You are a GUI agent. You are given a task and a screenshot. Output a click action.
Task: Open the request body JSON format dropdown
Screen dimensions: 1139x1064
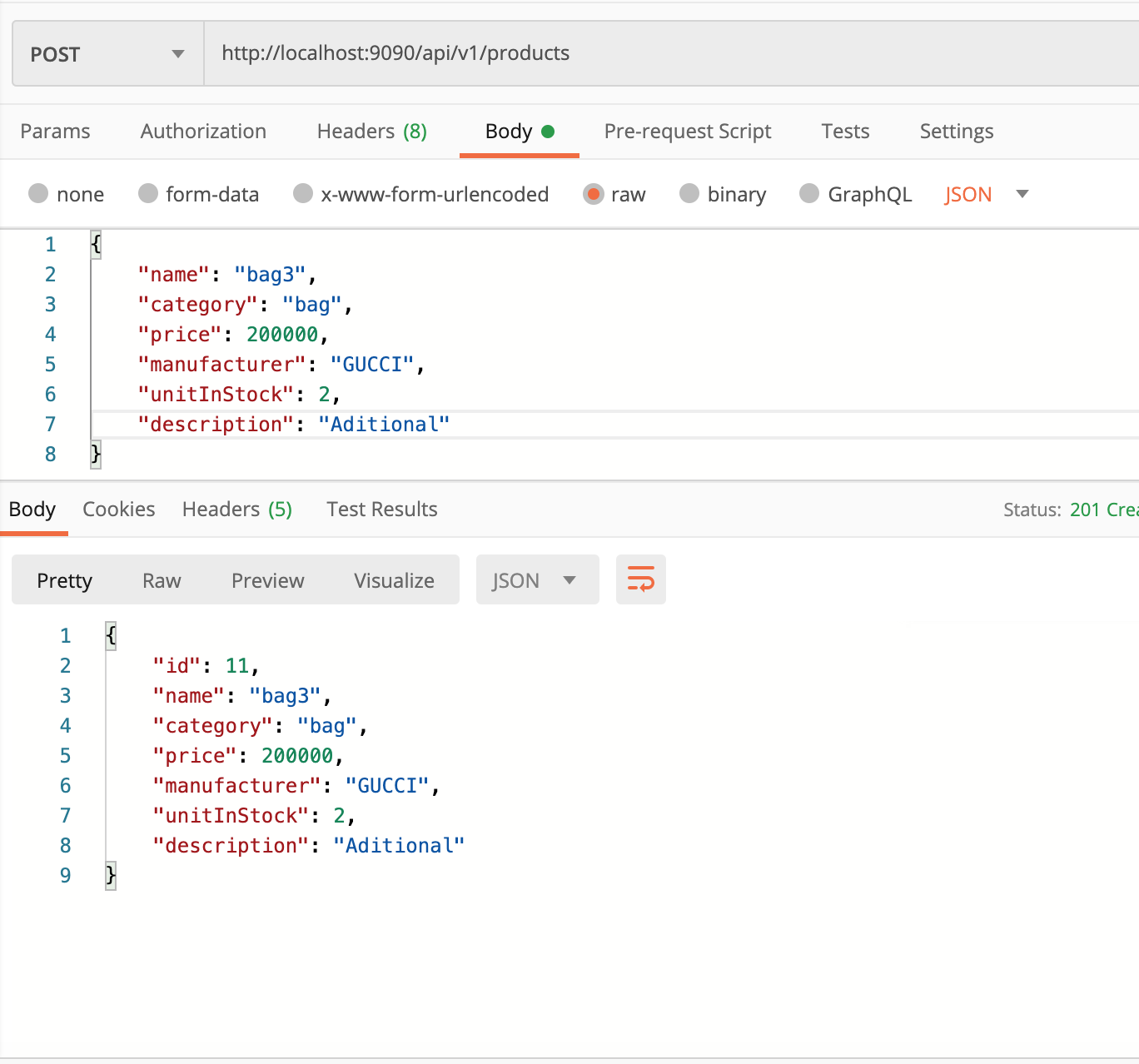987,194
